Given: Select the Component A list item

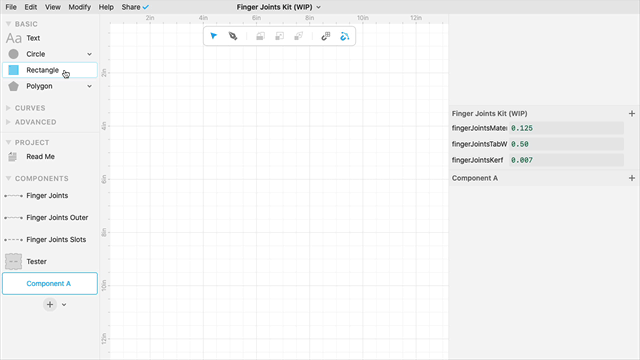Looking at the screenshot, I should [x=50, y=283].
